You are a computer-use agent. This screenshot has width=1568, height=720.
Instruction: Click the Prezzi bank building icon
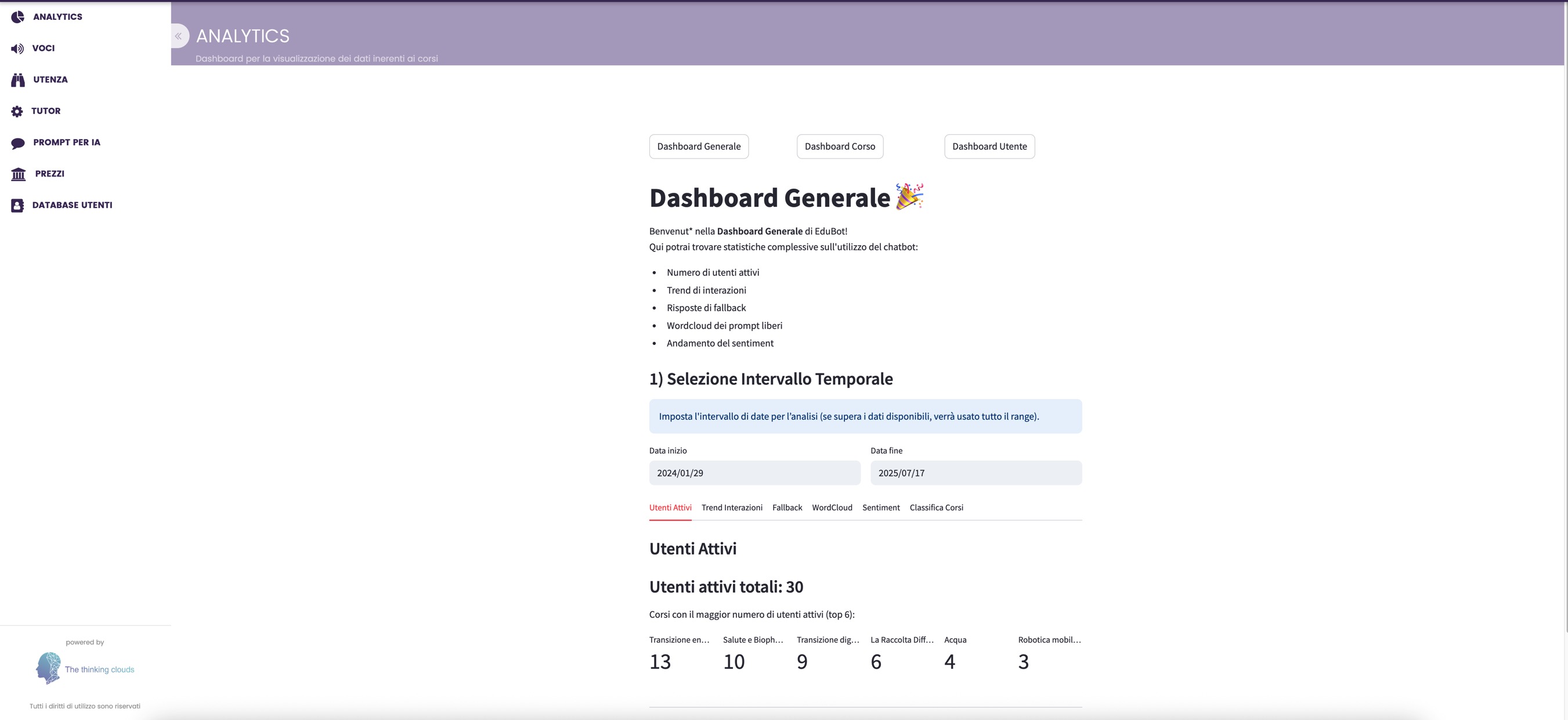[19, 174]
